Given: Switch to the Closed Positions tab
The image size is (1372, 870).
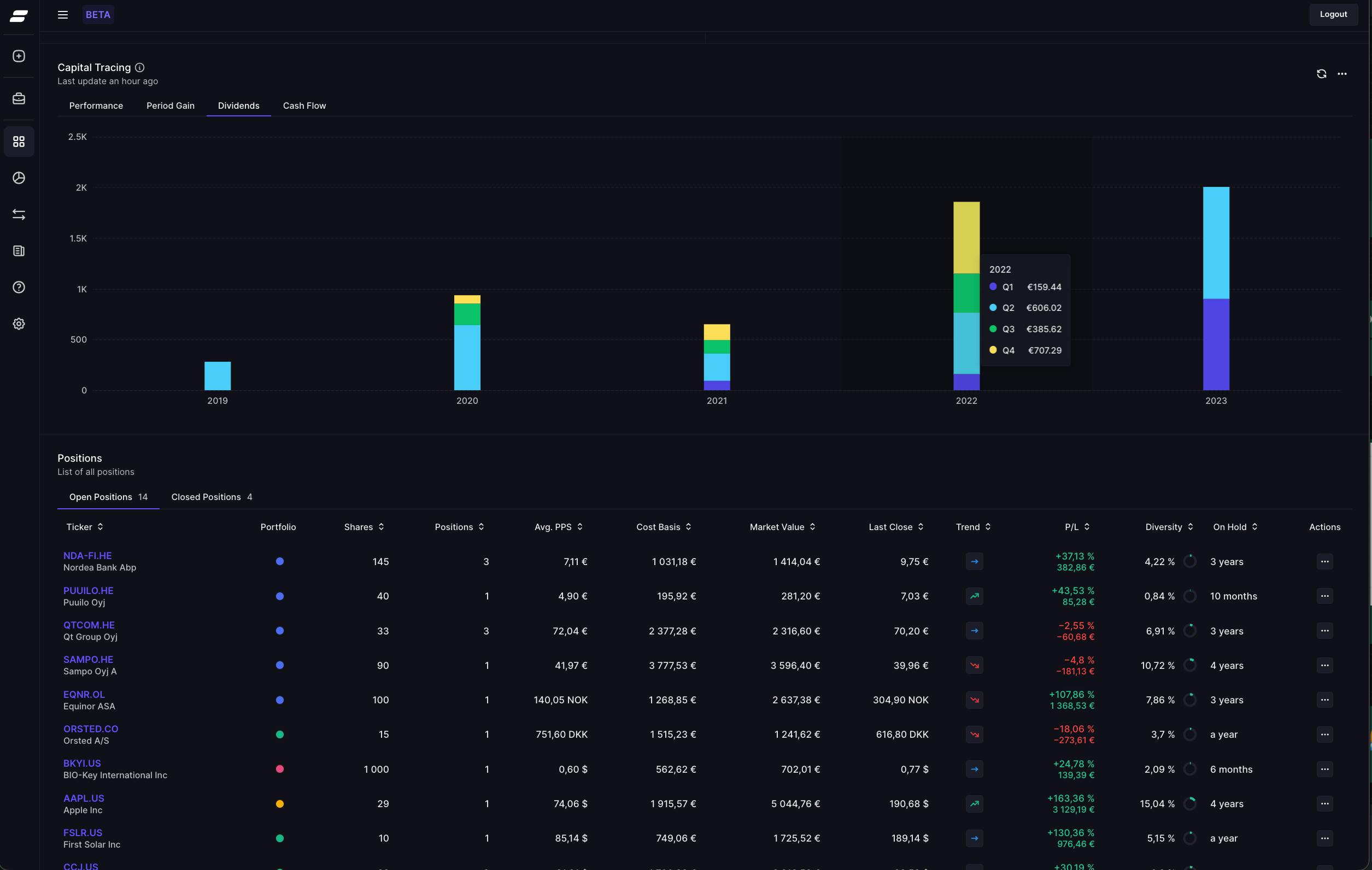Looking at the screenshot, I should tap(212, 497).
